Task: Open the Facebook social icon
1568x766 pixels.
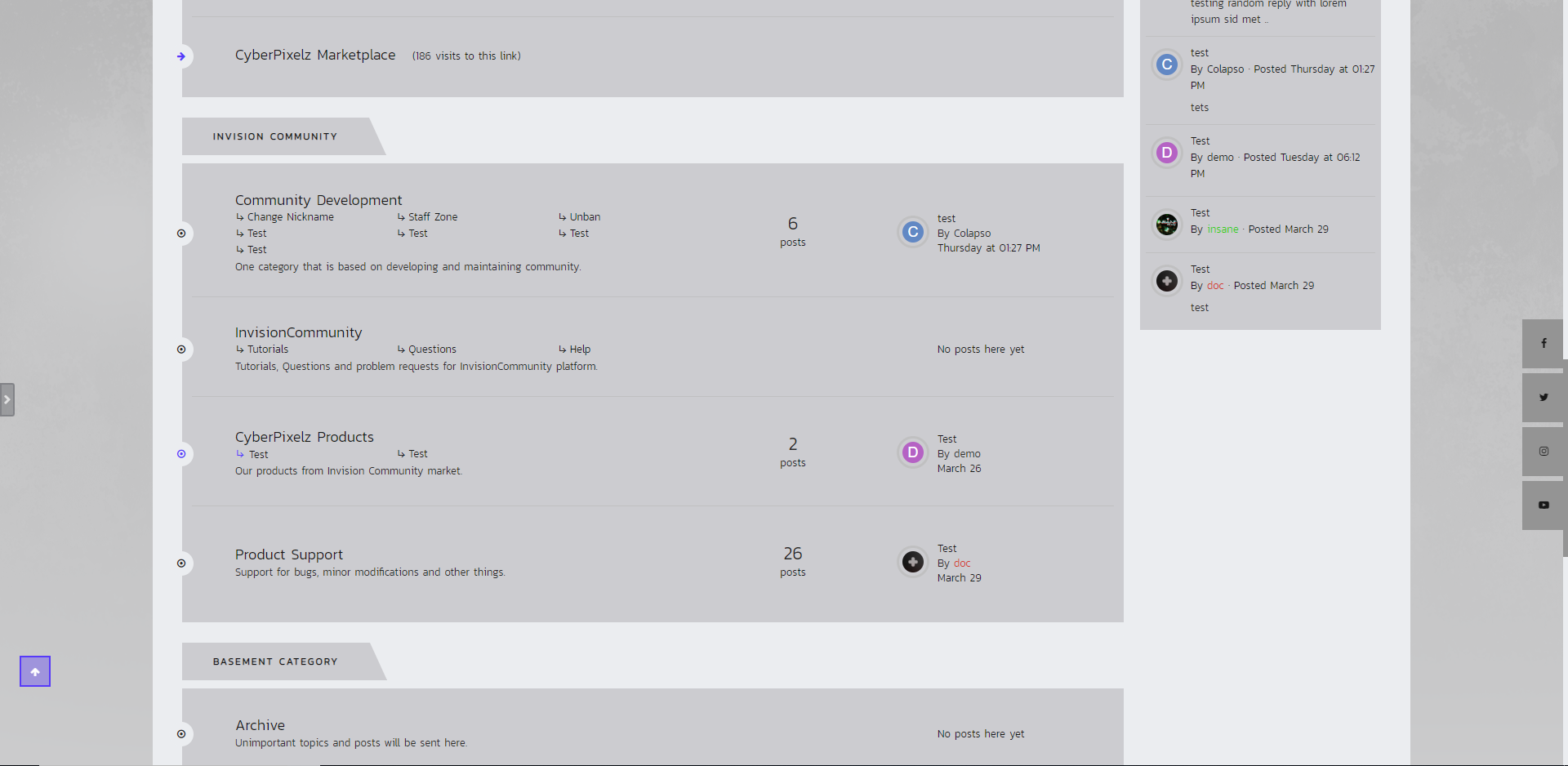Action: 1543,344
